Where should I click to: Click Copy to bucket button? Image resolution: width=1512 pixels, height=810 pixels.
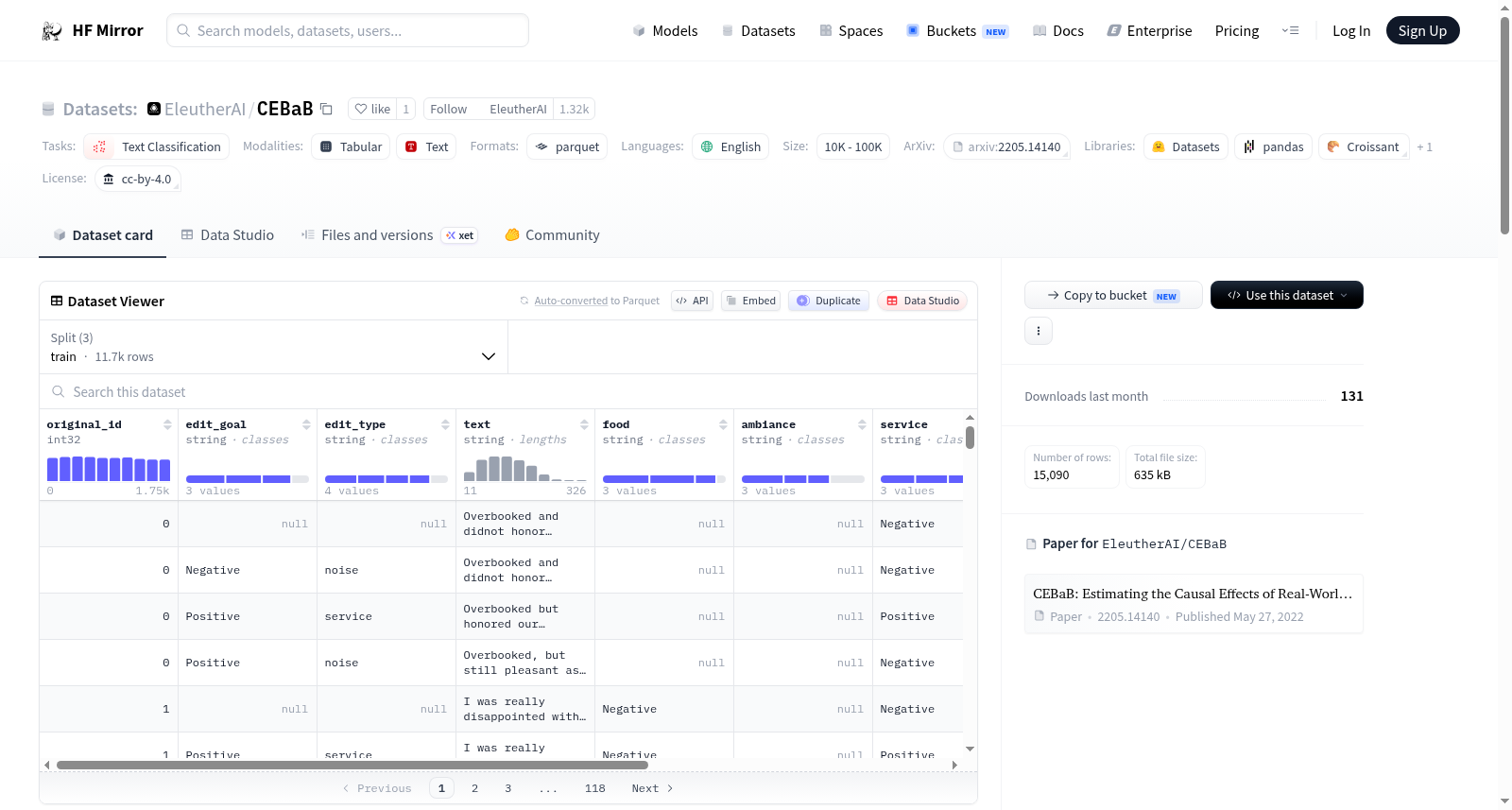(x=1113, y=295)
